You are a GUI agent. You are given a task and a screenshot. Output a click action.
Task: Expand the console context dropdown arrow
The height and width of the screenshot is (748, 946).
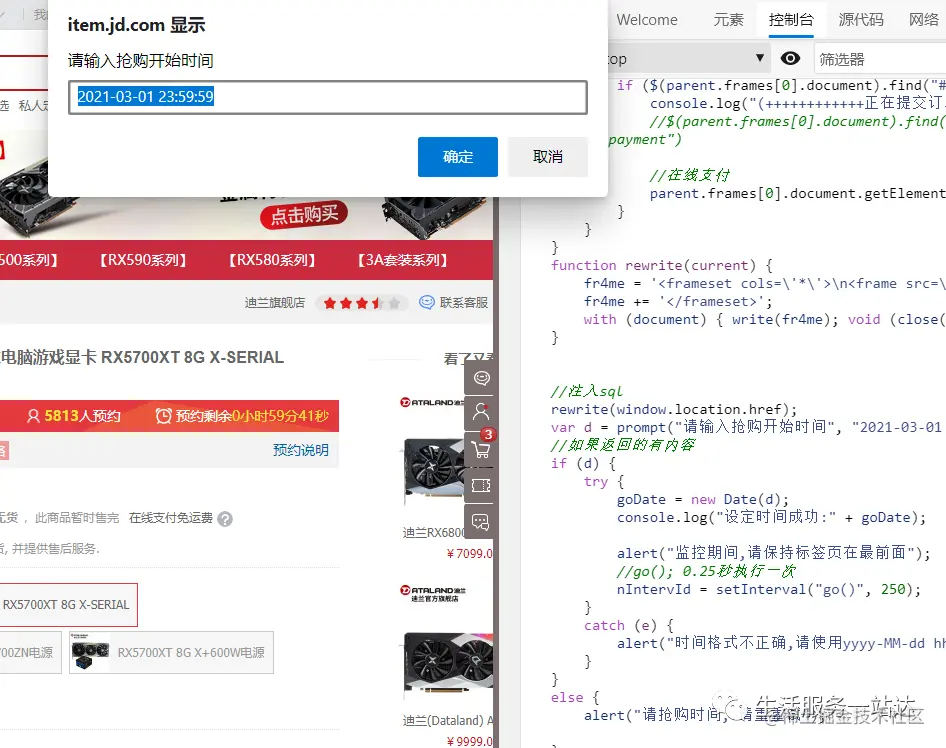click(760, 59)
